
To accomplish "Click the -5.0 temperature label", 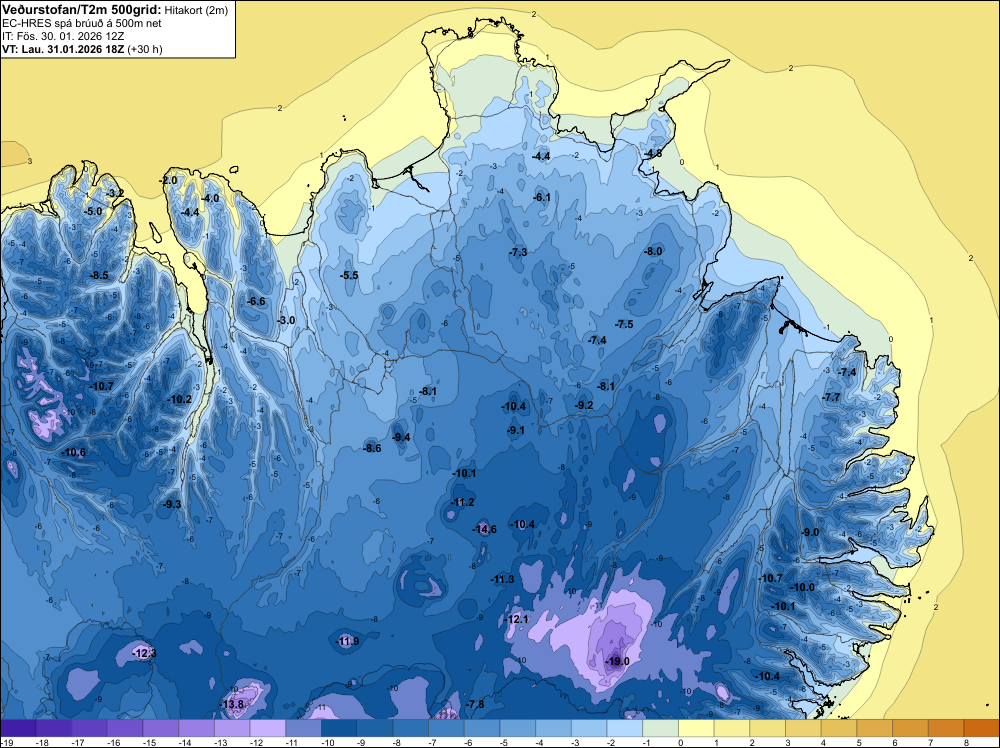I will click(x=93, y=211).
